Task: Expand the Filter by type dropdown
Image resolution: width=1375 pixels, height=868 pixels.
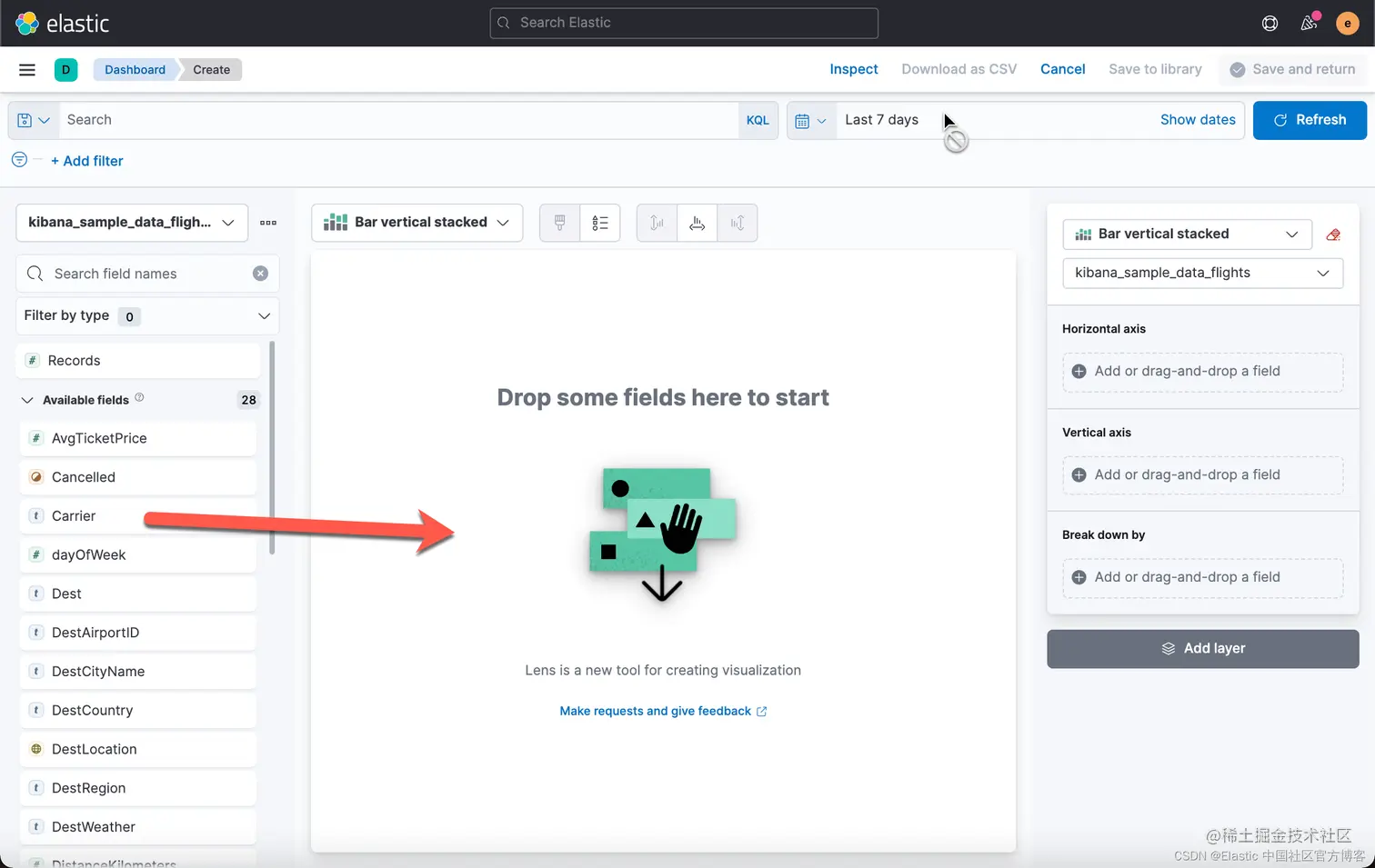Action: click(x=147, y=315)
